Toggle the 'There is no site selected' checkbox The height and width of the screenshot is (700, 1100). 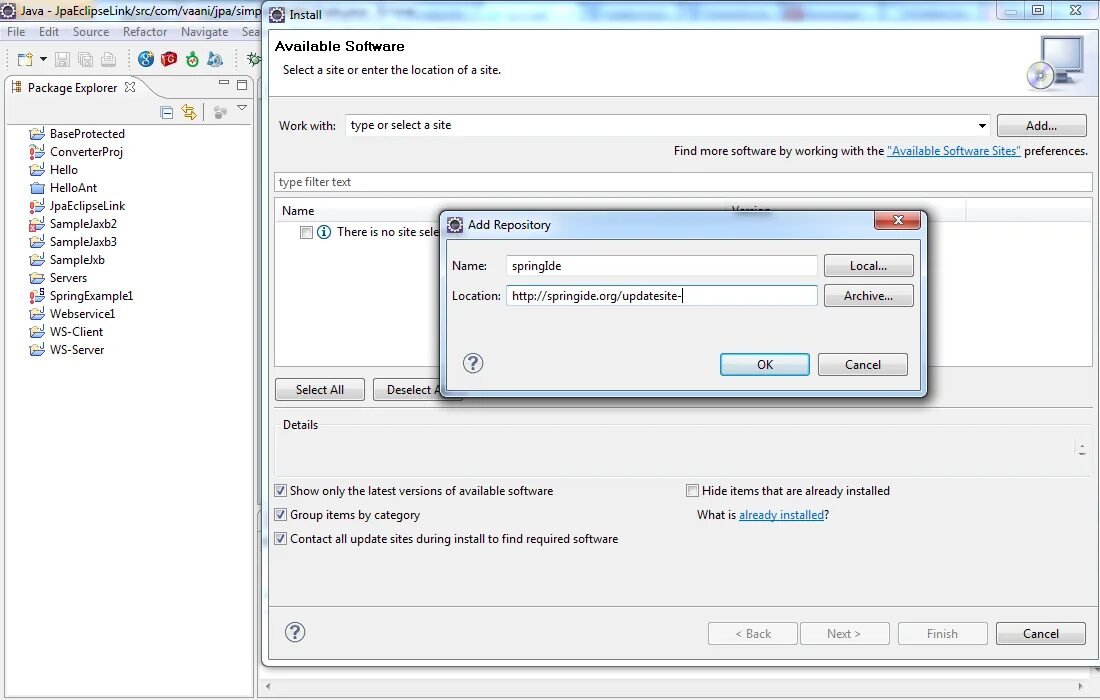tap(306, 232)
